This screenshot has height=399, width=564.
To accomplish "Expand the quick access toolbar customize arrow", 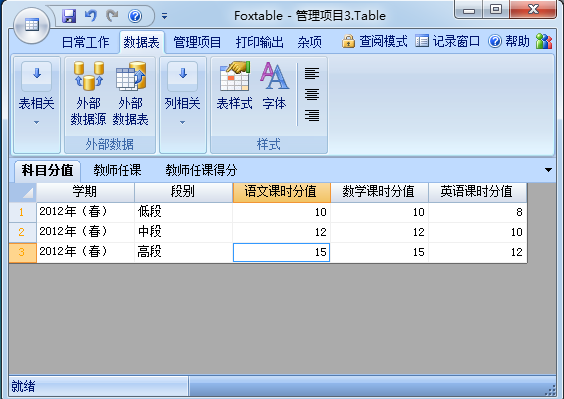I will 164,16.
